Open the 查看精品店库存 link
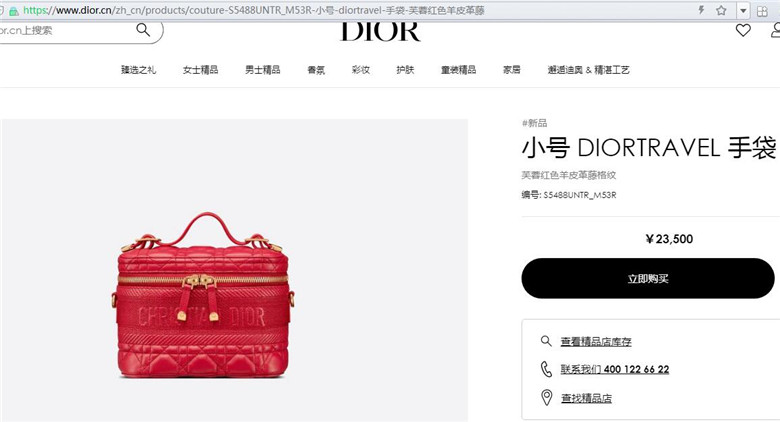 pyautogui.click(x=596, y=341)
